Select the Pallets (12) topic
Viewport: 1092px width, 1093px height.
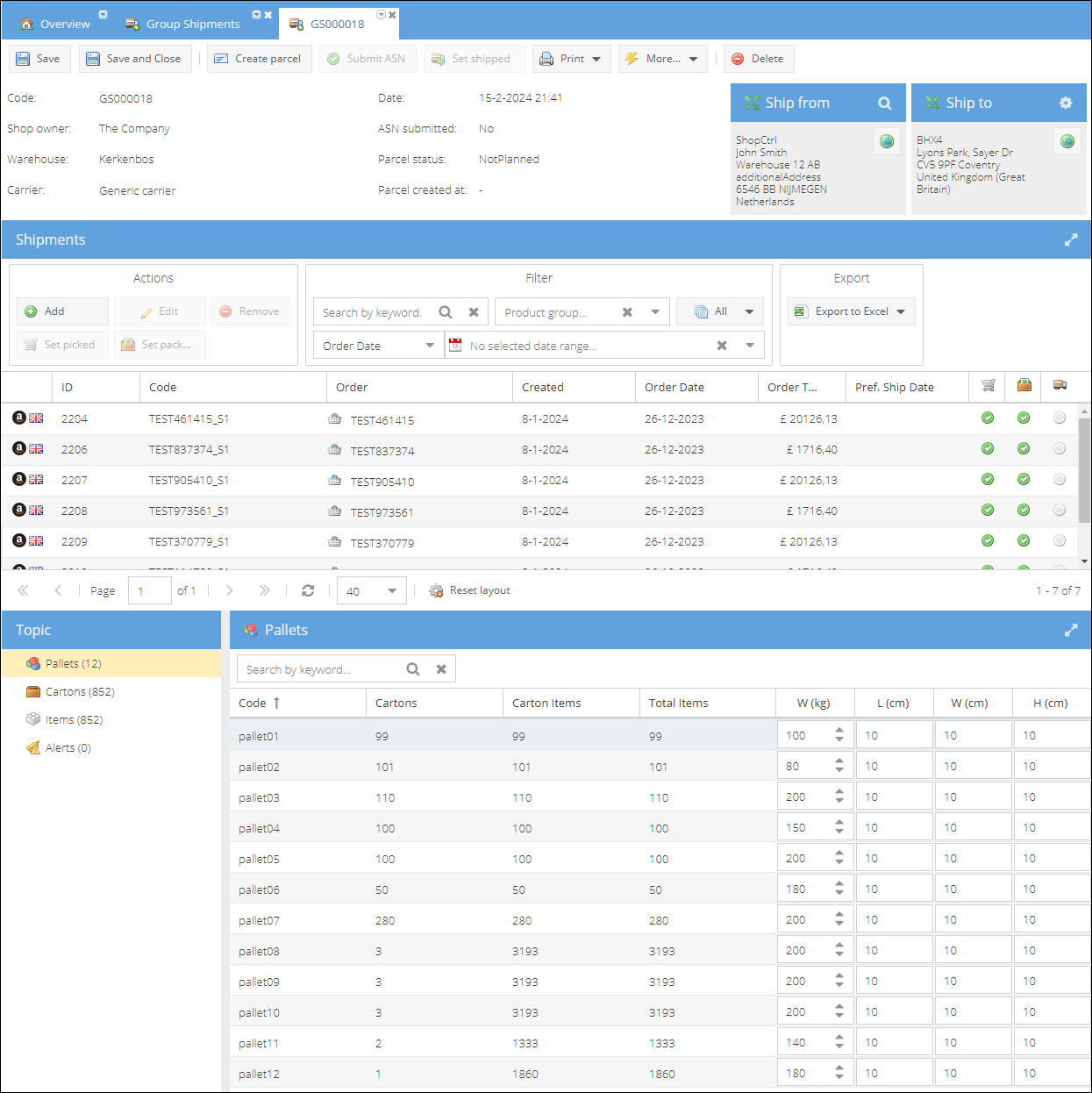click(x=111, y=663)
